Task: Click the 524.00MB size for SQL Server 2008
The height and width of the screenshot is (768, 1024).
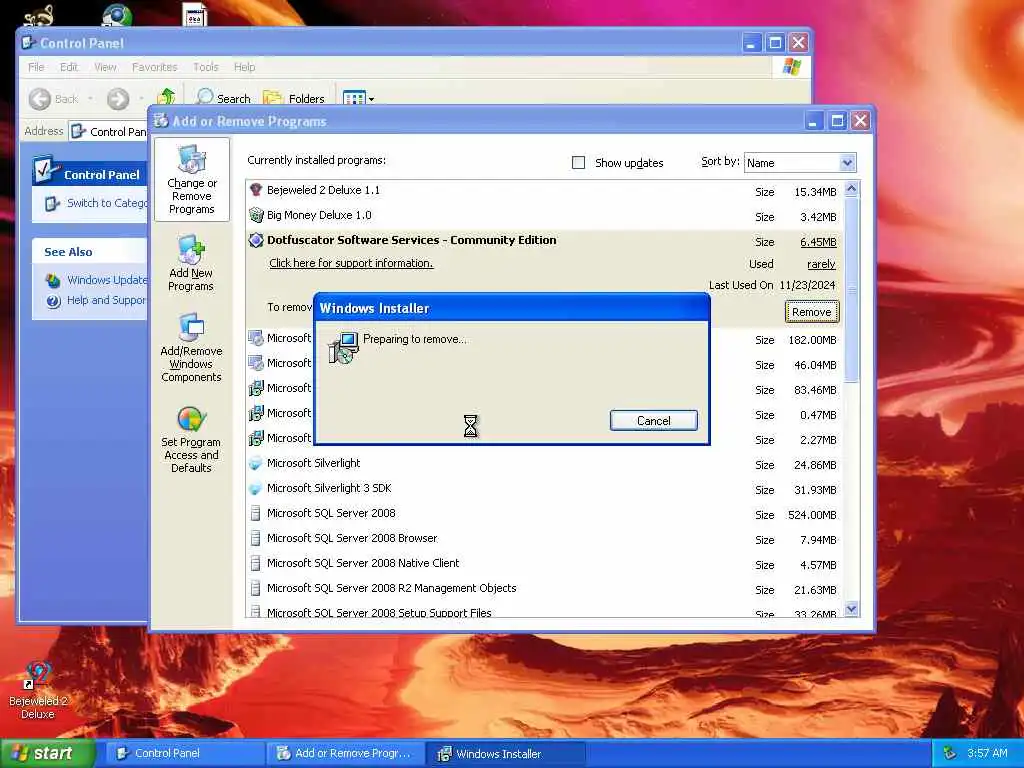Action: click(x=812, y=515)
